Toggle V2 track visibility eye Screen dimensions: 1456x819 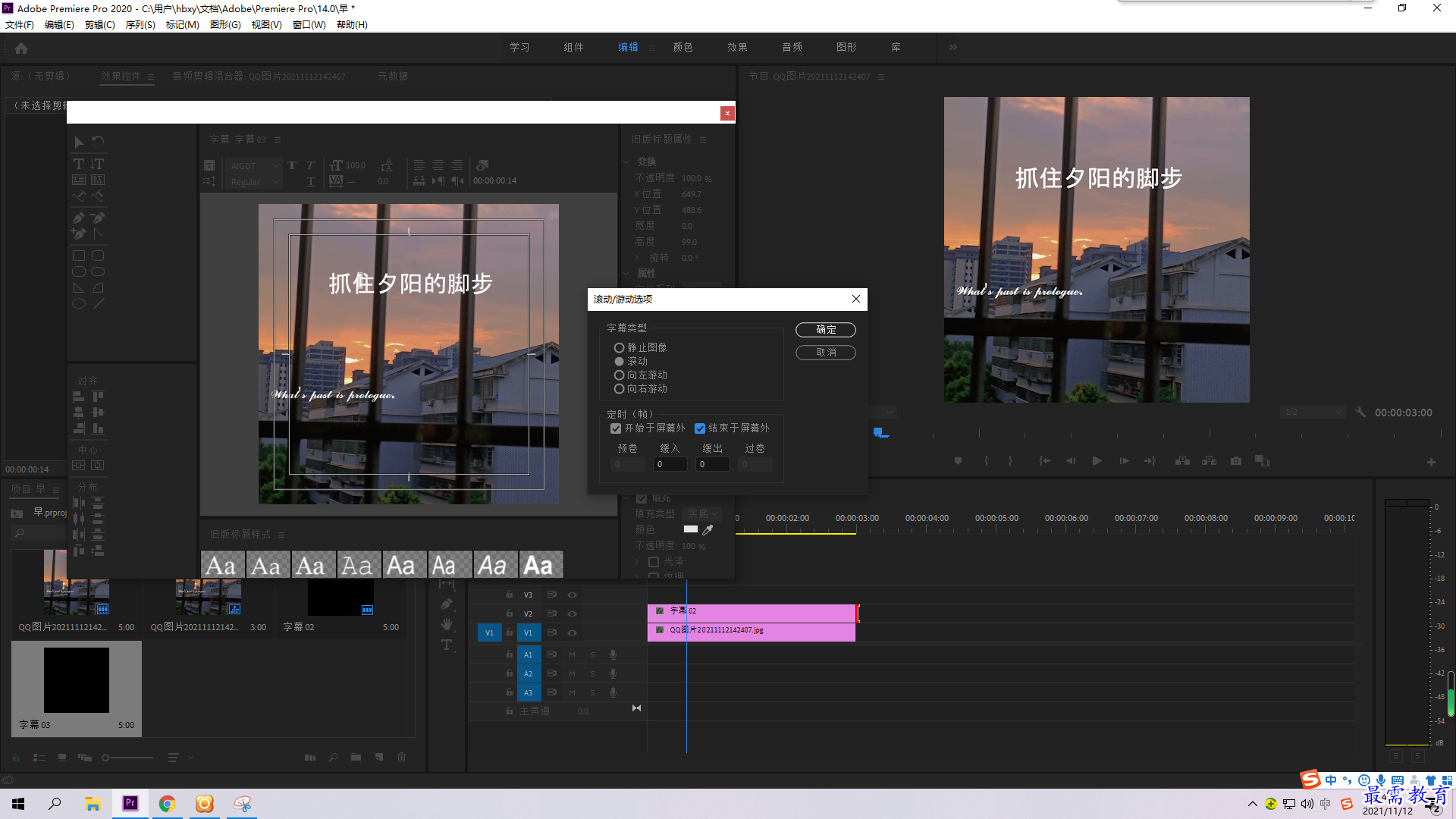pyautogui.click(x=573, y=613)
